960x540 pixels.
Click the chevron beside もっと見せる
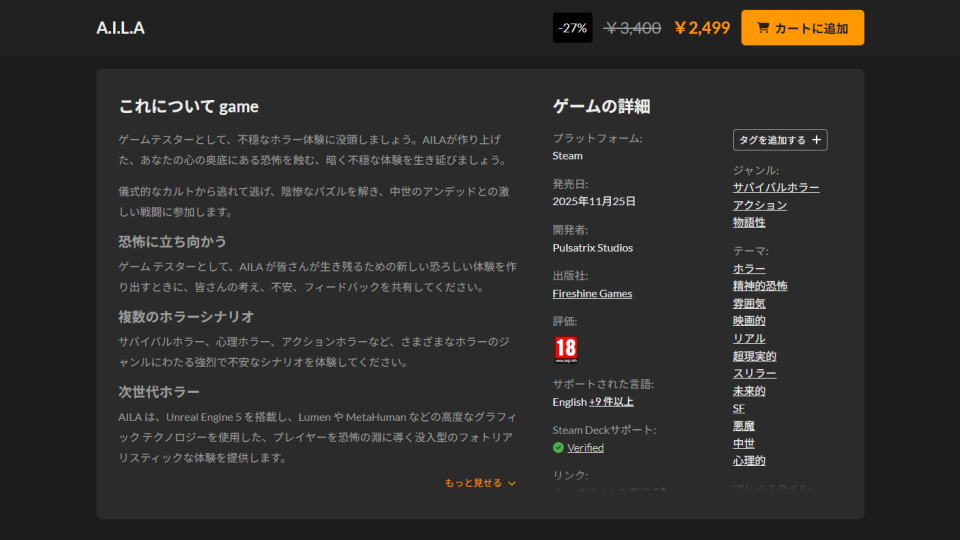click(x=512, y=483)
